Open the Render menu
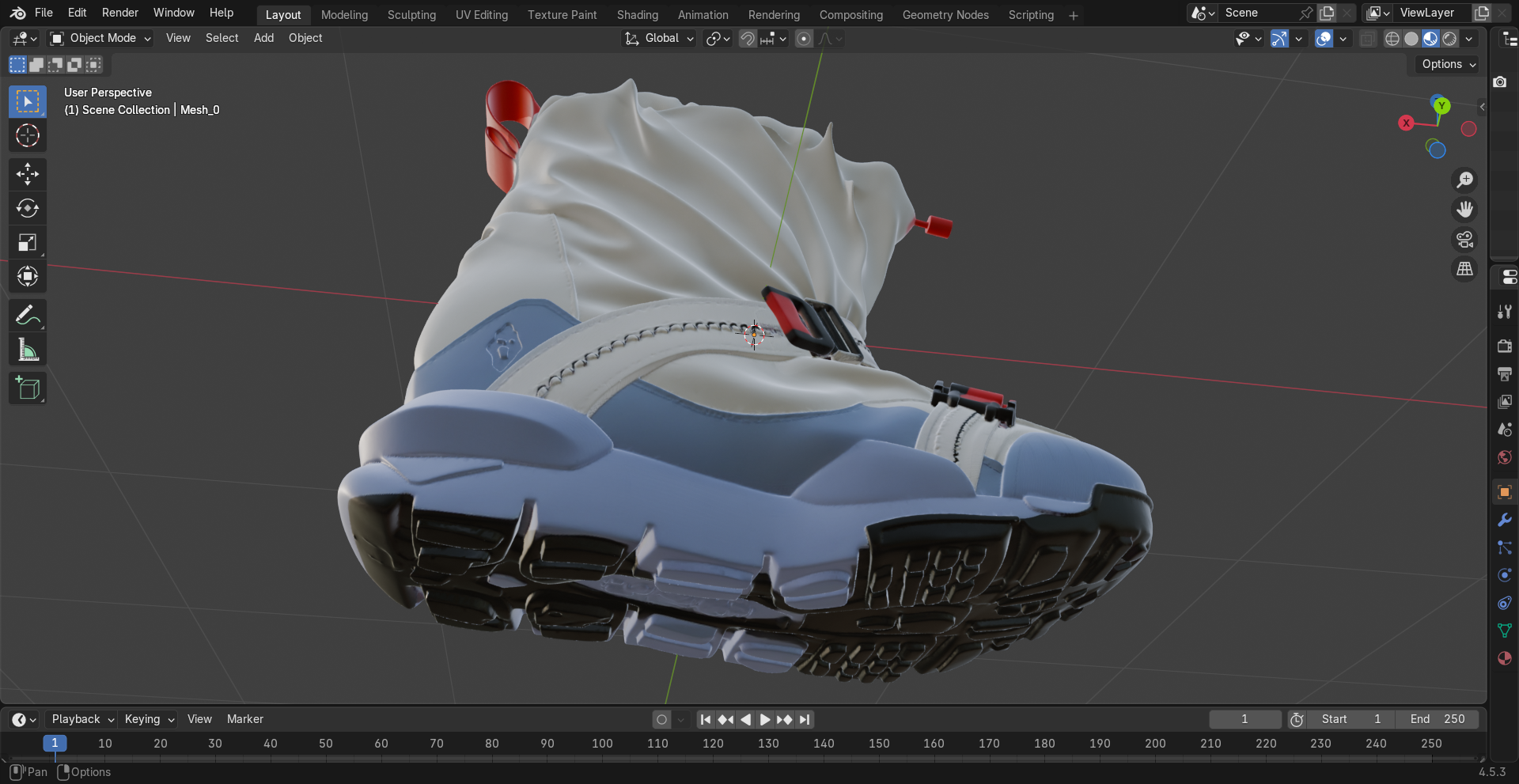This screenshot has width=1519, height=784. [x=119, y=13]
